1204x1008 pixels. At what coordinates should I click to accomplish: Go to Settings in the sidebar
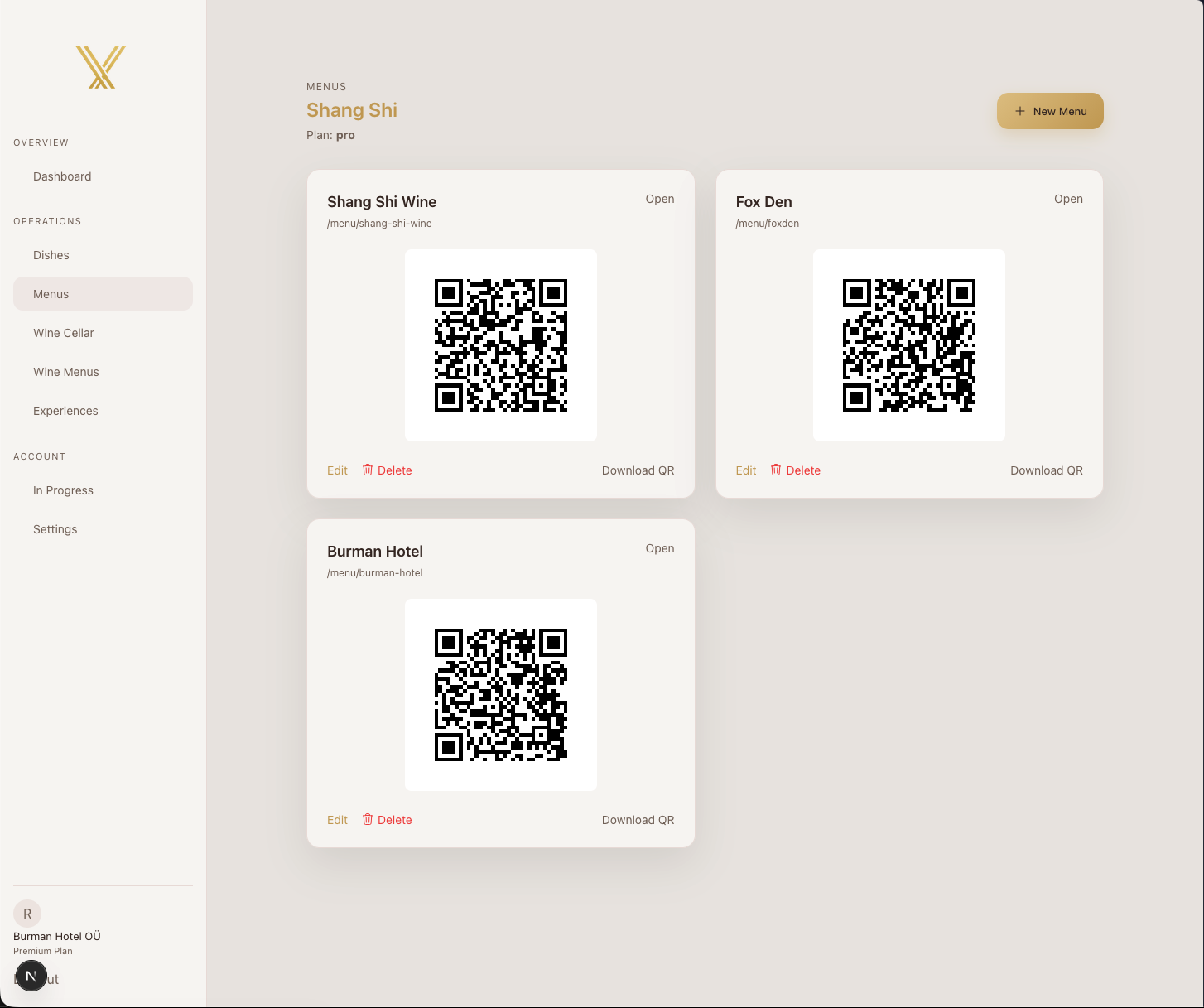tap(103, 529)
